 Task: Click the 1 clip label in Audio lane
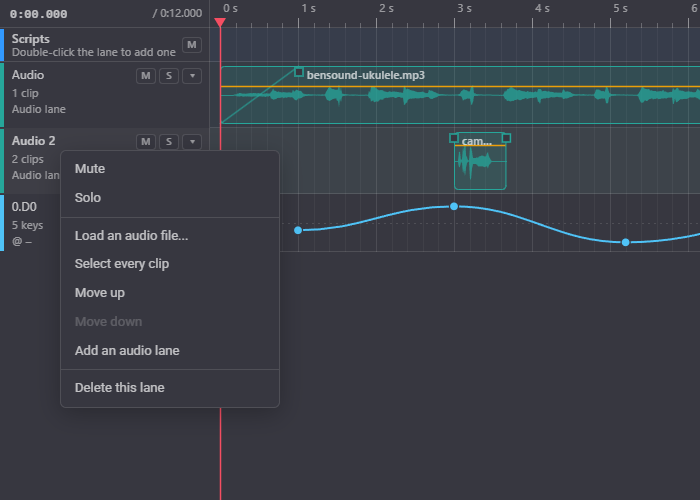[25, 93]
